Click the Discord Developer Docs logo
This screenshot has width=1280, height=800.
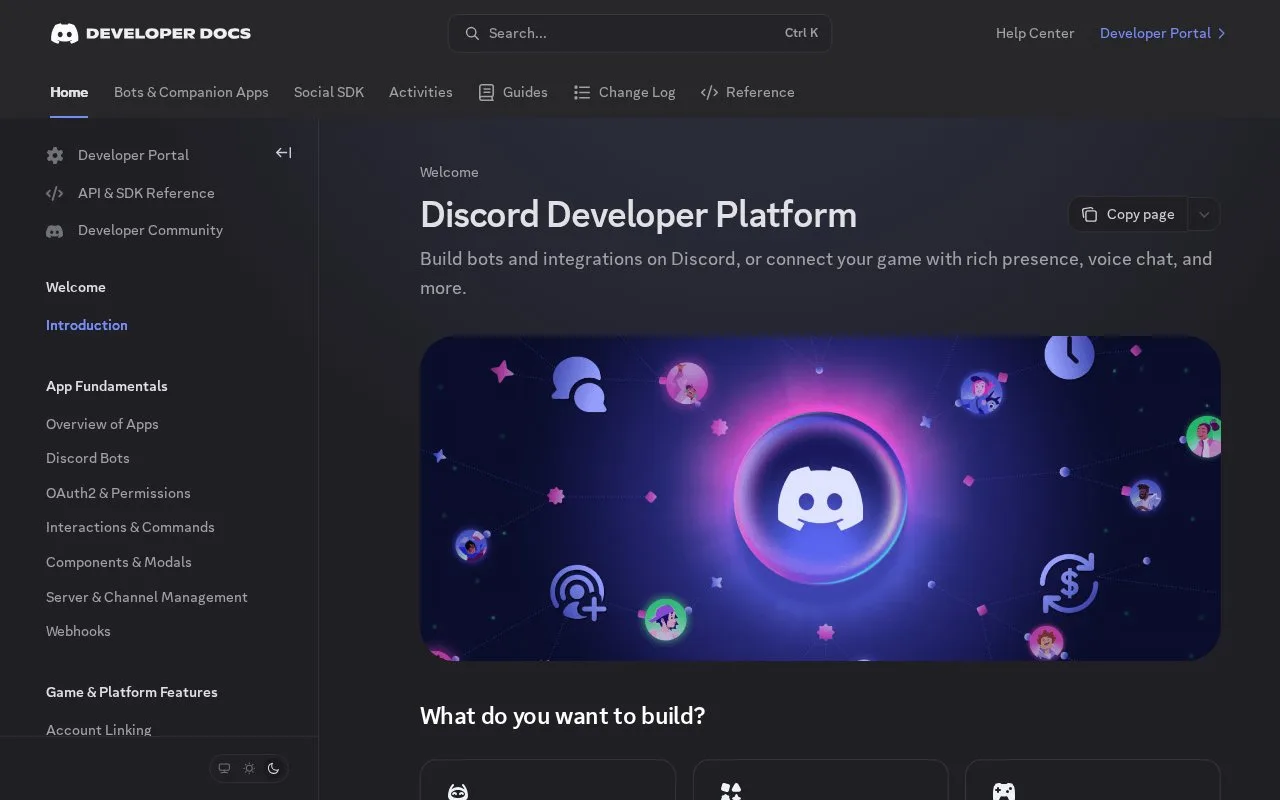151,33
